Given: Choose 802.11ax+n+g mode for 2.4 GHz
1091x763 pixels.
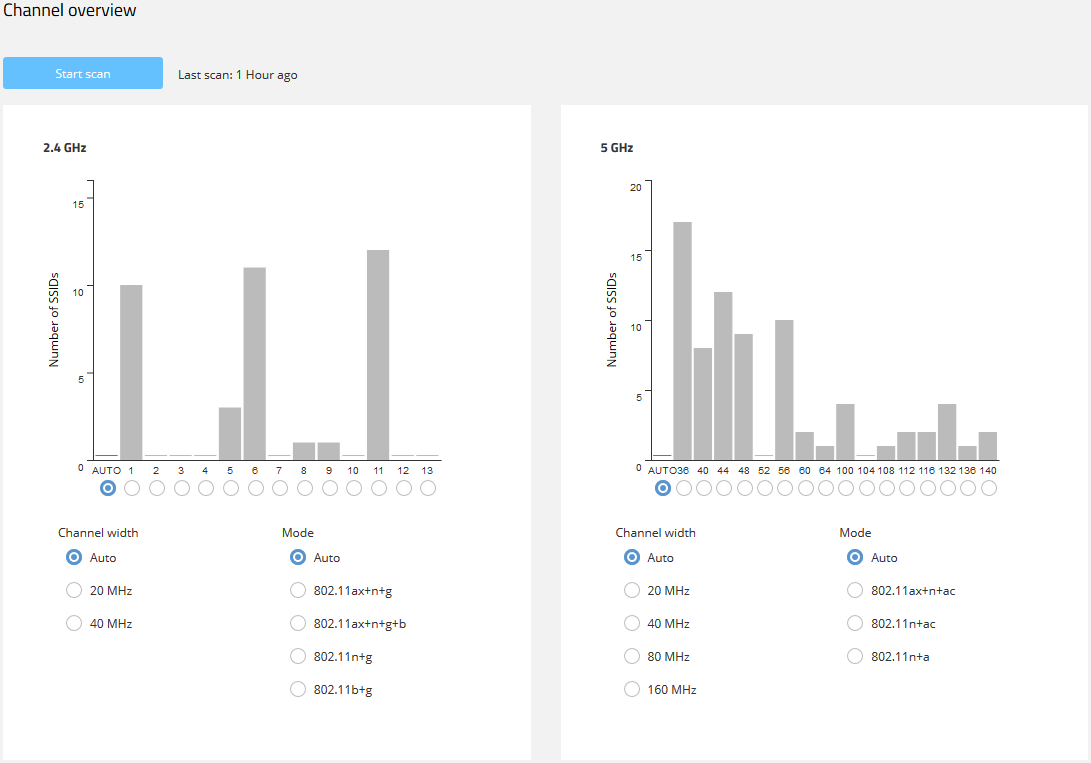Looking at the screenshot, I should (x=298, y=591).
